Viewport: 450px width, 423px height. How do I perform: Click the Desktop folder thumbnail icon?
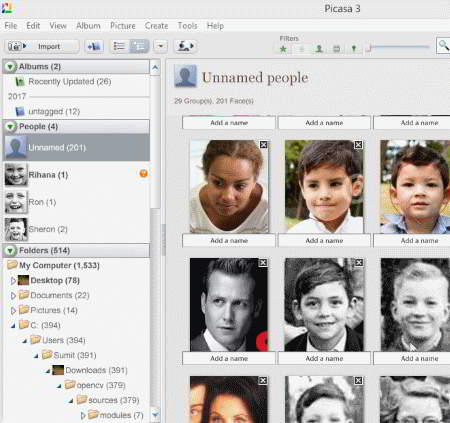tap(23, 280)
